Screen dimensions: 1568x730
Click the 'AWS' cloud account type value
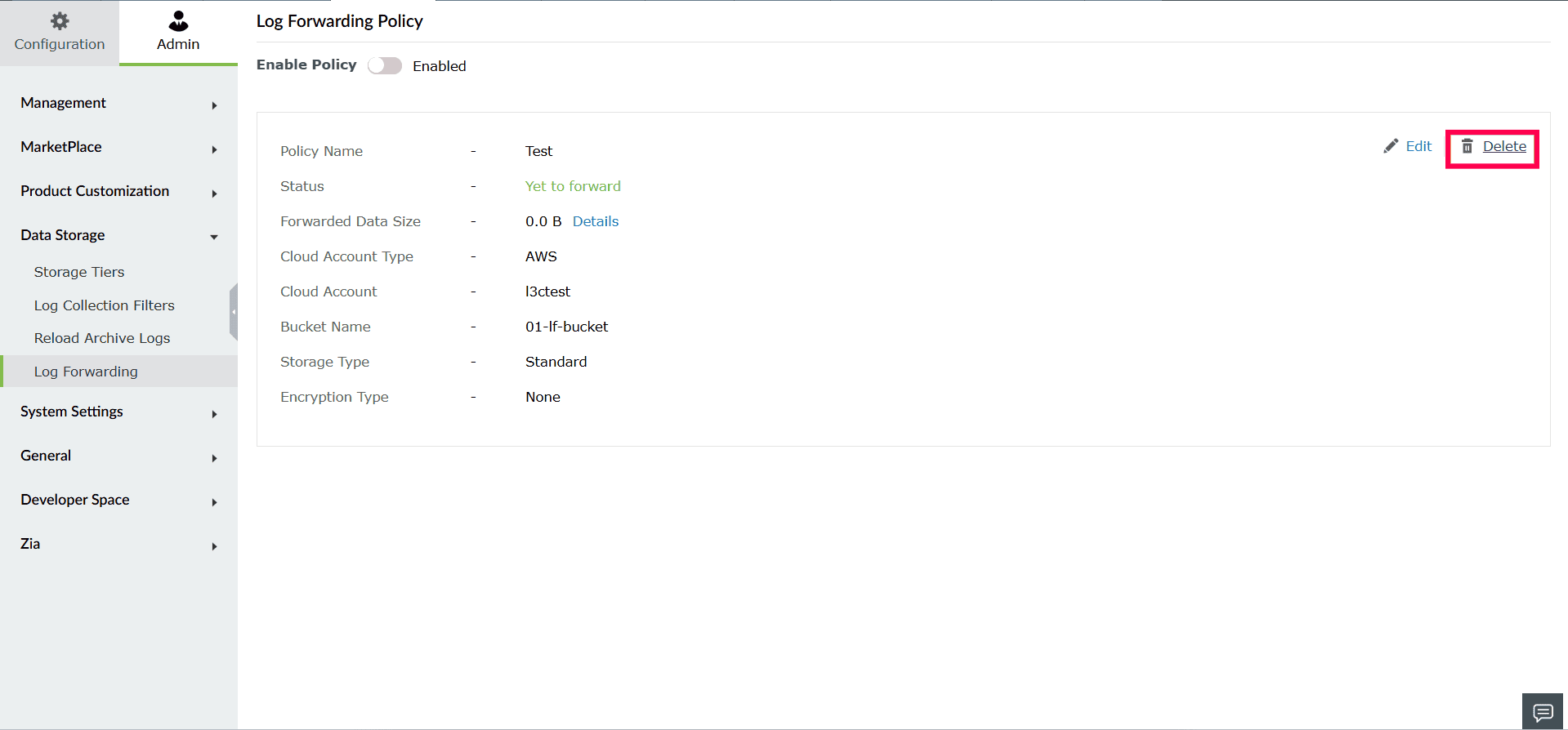click(541, 256)
